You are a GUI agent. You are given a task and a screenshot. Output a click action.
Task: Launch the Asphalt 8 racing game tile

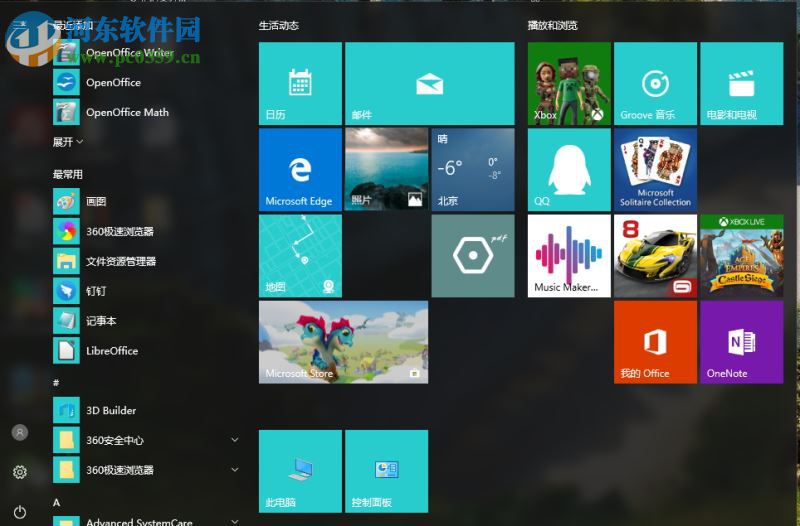pyautogui.click(x=655, y=256)
